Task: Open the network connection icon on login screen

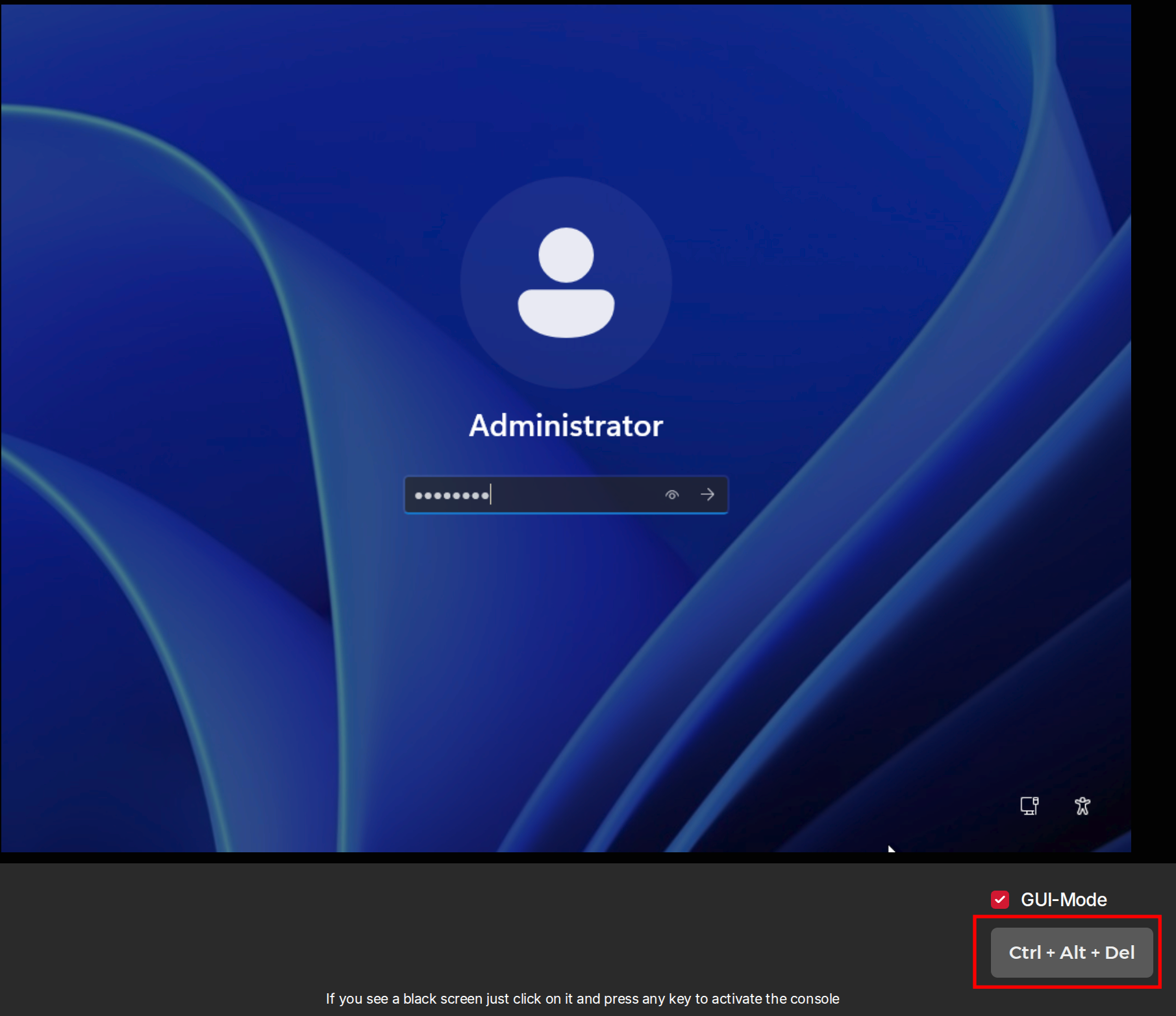Action: click(x=1029, y=806)
